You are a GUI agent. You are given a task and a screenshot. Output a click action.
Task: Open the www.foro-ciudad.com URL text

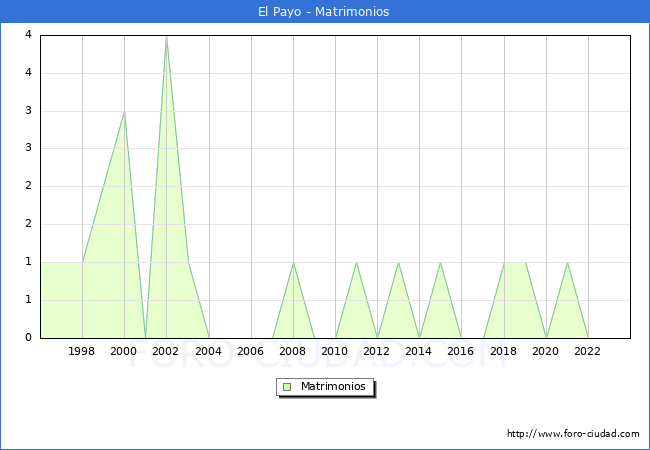pyautogui.click(x=573, y=434)
